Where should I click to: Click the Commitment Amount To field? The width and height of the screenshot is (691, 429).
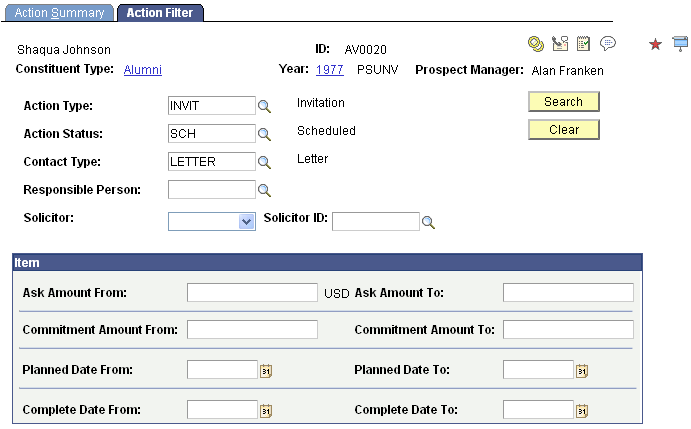coord(568,330)
